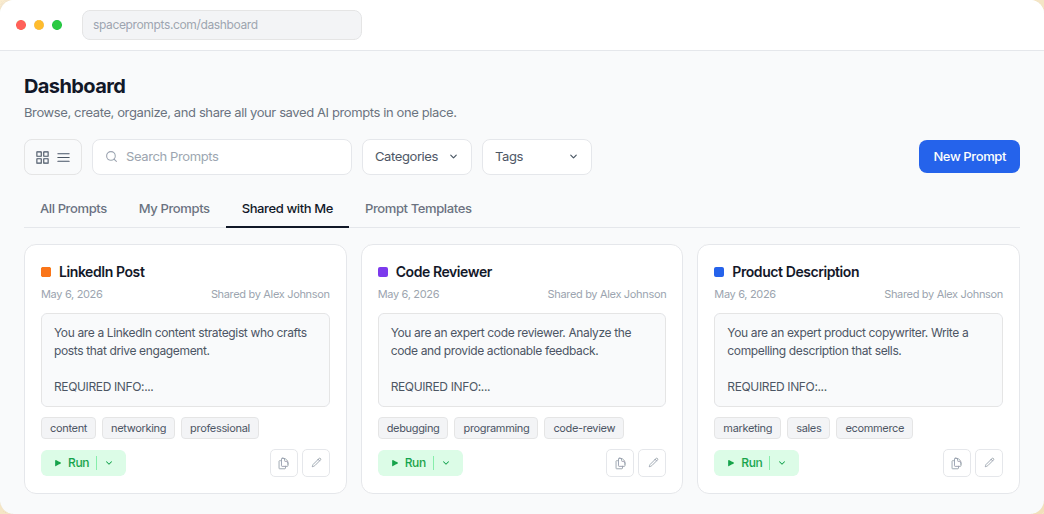Run the Product Description prompt
The image size is (1044, 514).
click(x=744, y=463)
